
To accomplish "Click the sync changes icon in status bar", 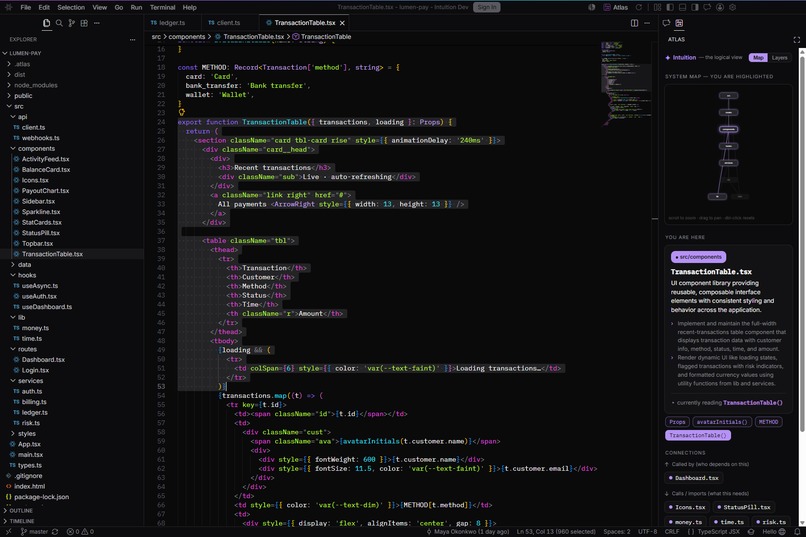I will click(55, 532).
